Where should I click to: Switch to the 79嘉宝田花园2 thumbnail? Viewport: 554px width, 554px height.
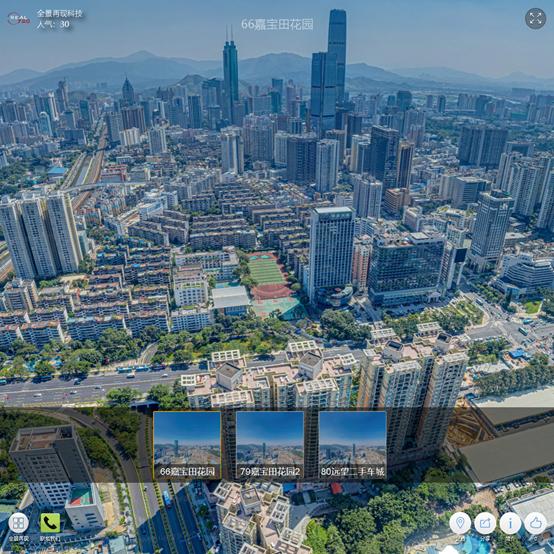coord(270,445)
